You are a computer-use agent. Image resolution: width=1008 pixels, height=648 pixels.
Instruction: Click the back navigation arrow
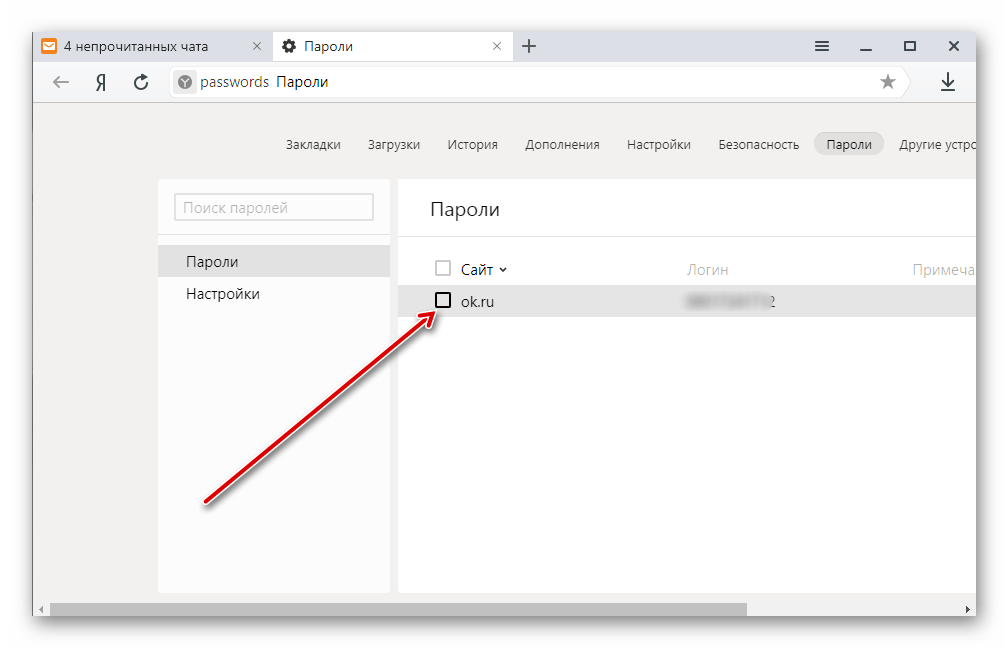point(61,82)
